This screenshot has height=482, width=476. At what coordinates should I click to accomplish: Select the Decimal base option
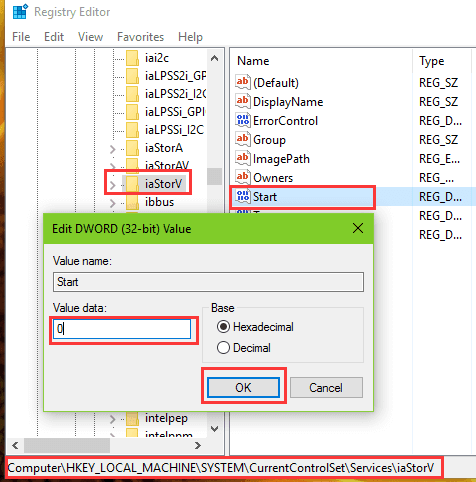tap(223, 348)
